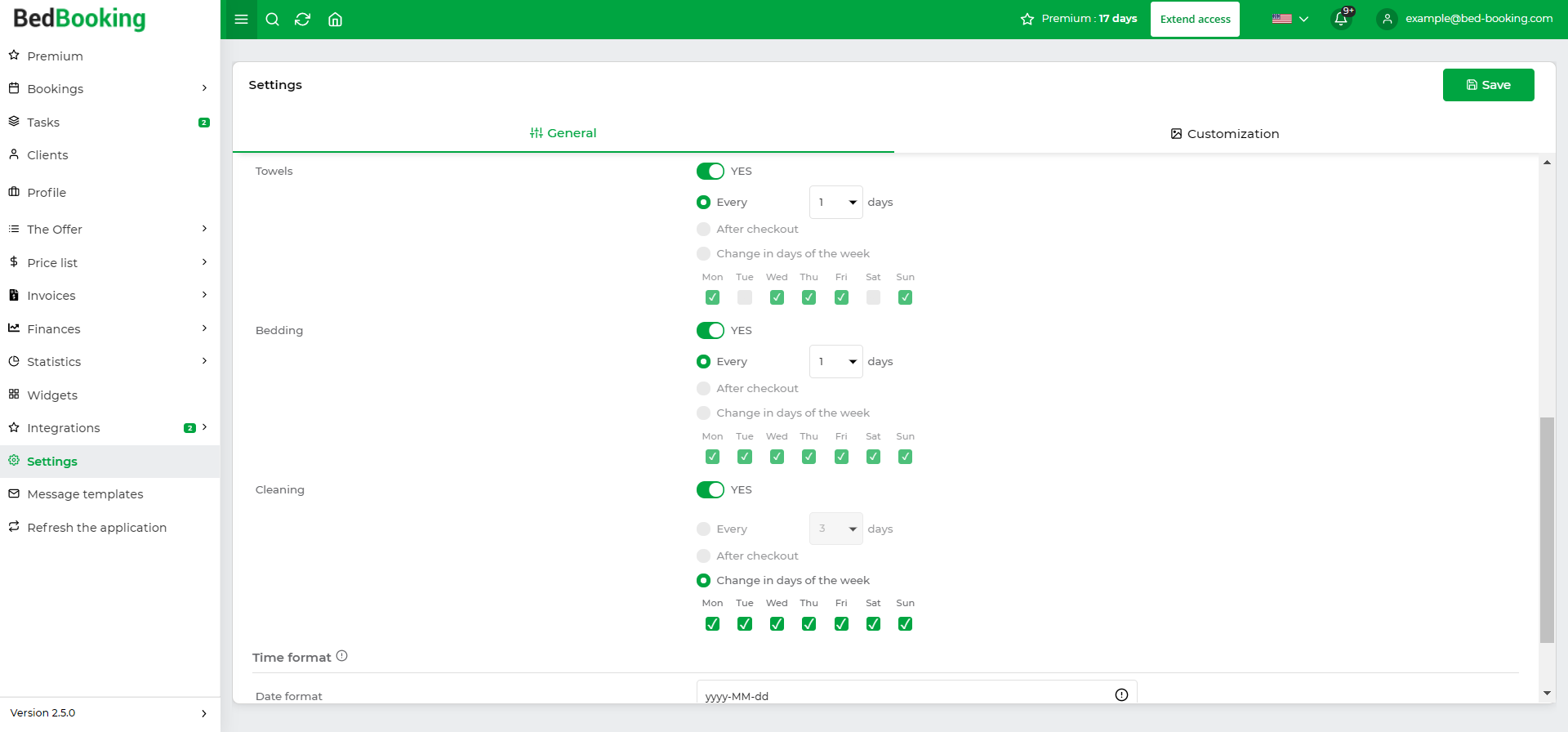This screenshot has width=1568, height=732.
Task: Click the Widgets grid icon in sidebar
Action: pyautogui.click(x=14, y=394)
